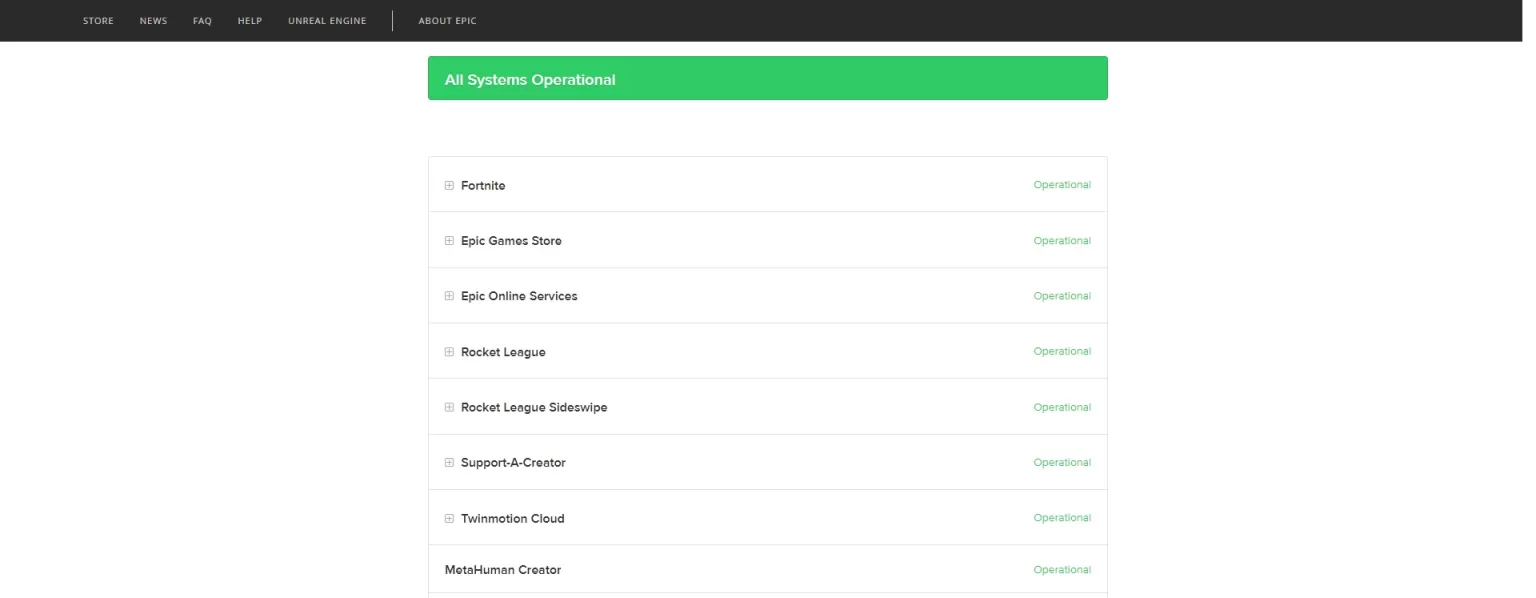The image size is (1536, 598).
Task: Click the Support-A-Creator component name
Action: [x=513, y=463]
